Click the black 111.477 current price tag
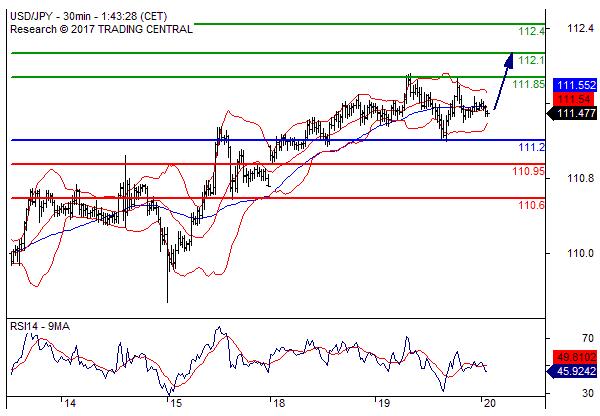 pyautogui.click(x=573, y=113)
